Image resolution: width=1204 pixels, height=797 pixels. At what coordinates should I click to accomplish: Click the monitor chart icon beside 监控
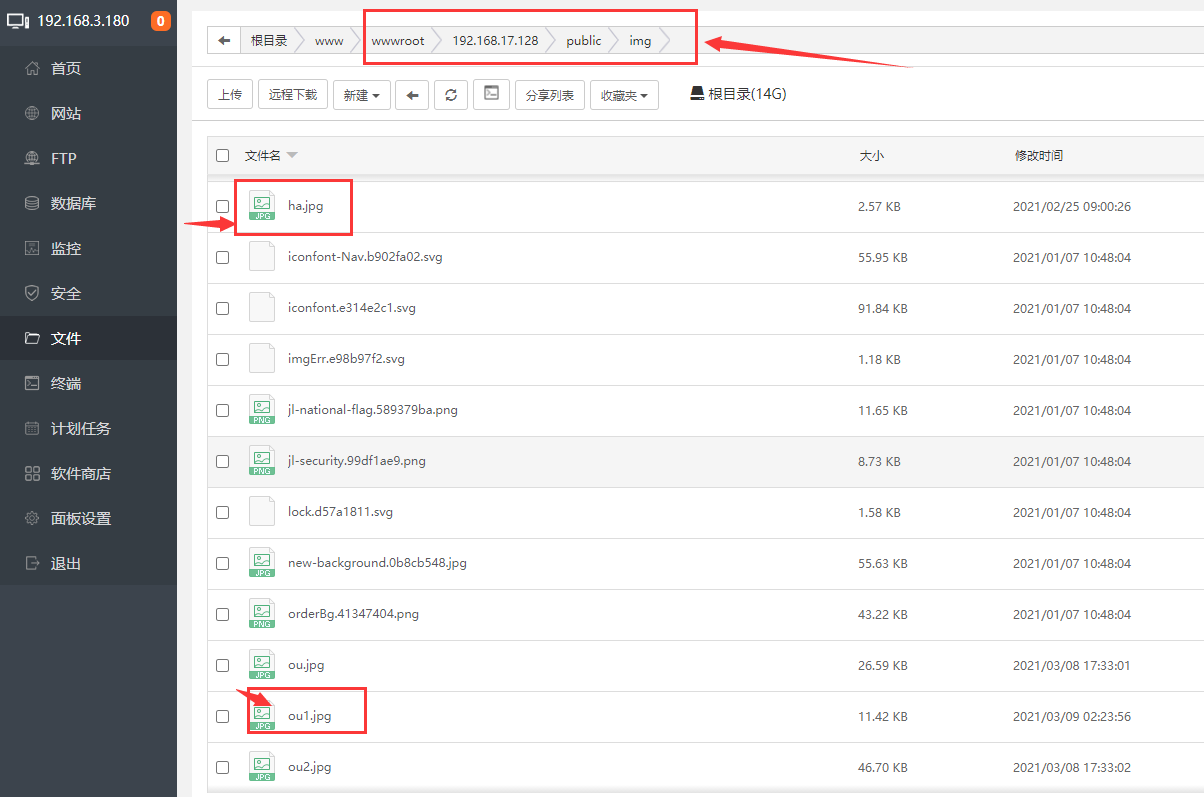tap(32, 248)
